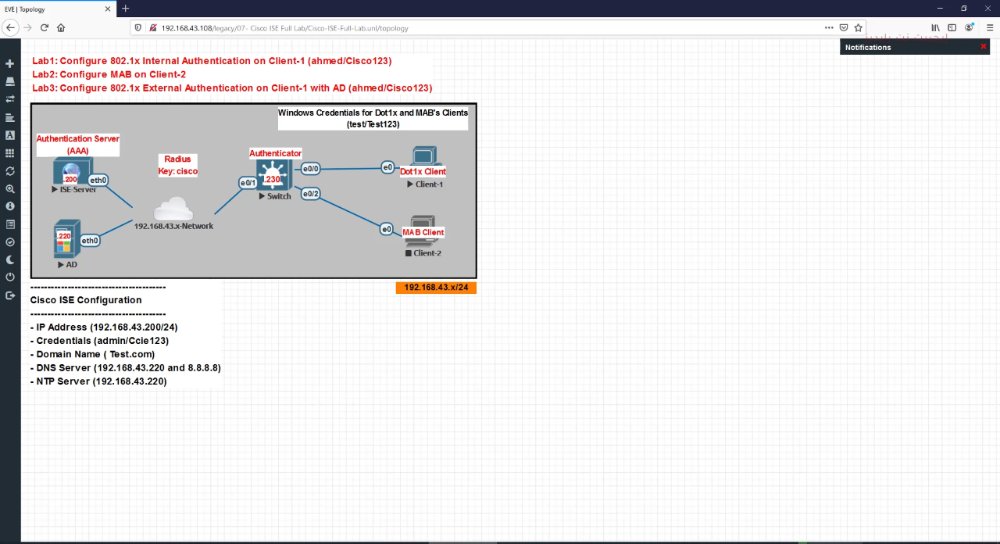Open the Lab details list icon

[10, 224]
